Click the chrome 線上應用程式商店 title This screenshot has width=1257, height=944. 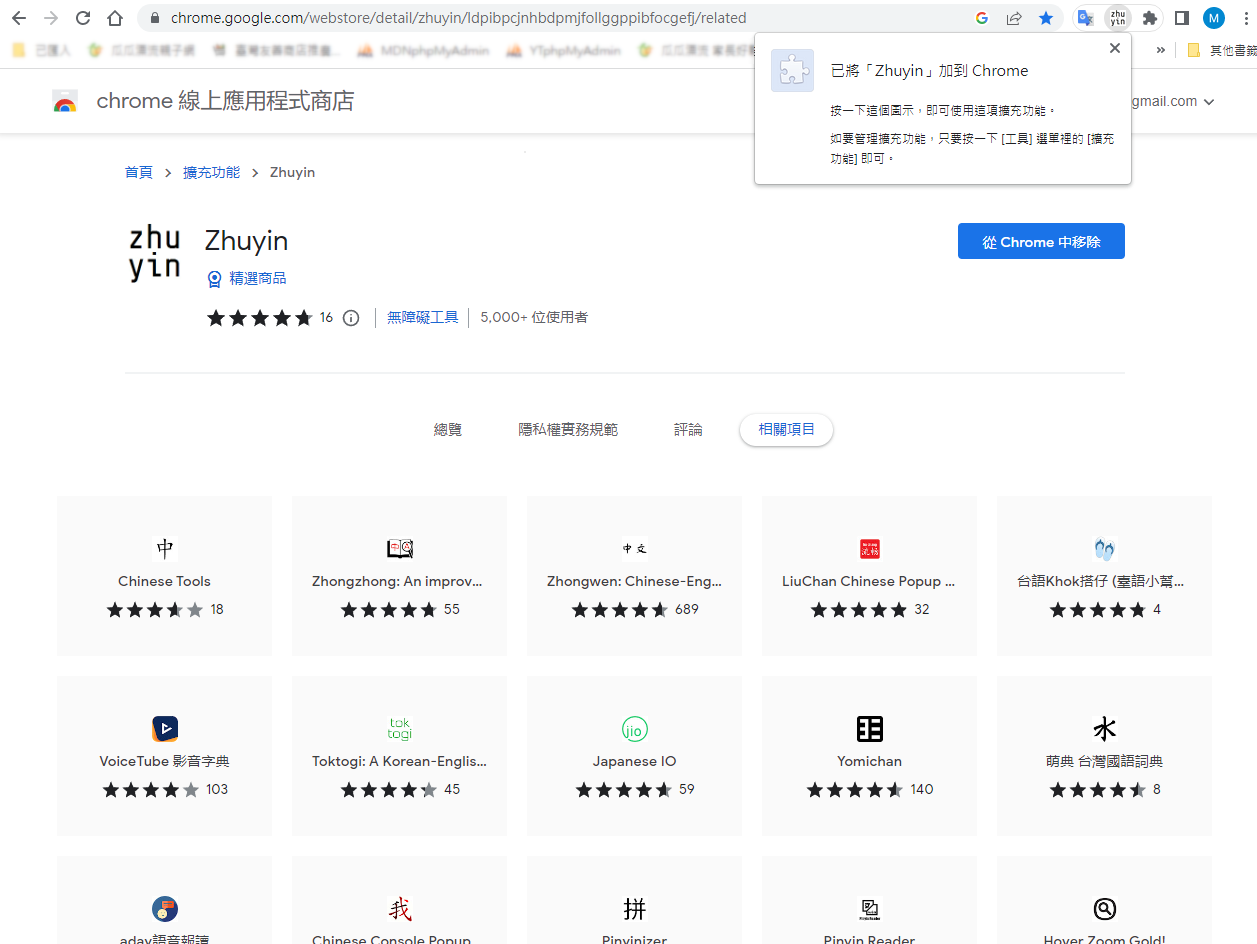(x=225, y=101)
